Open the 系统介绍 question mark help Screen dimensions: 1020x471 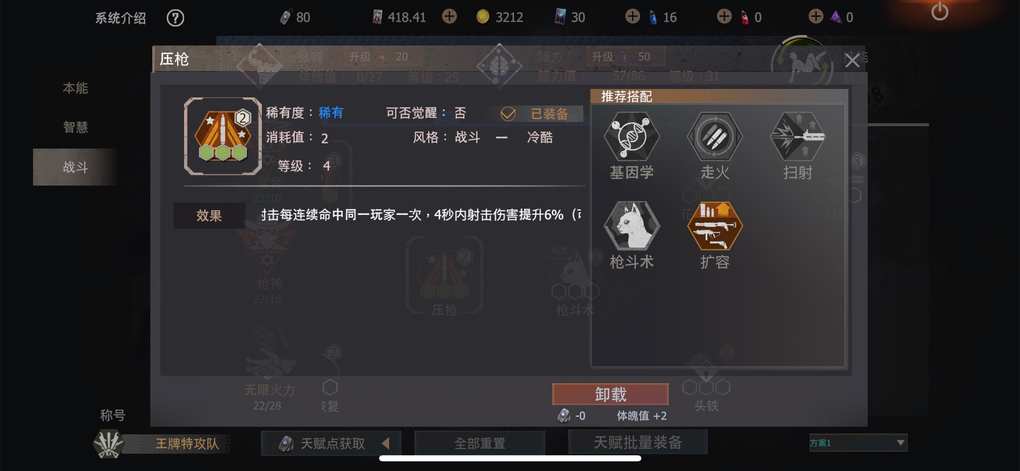click(x=175, y=18)
